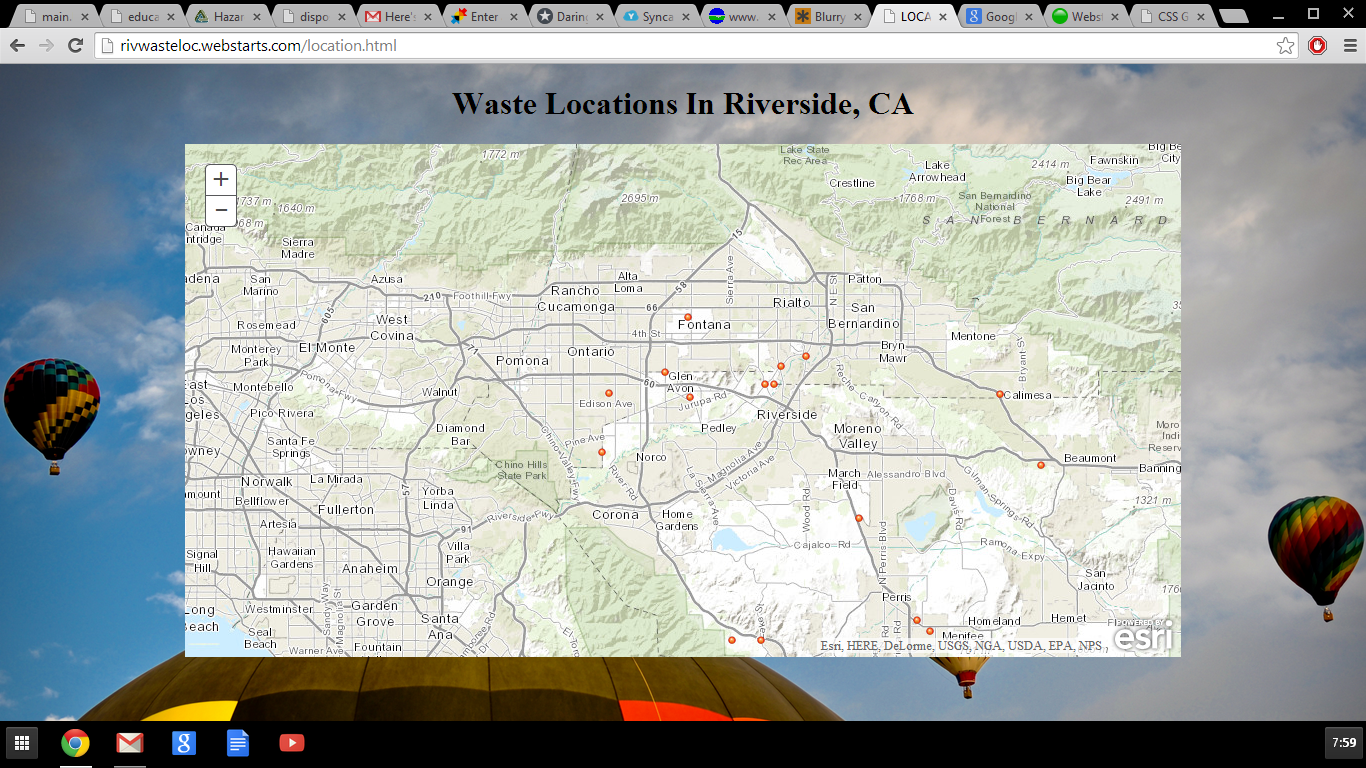Viewport: 1366px width, 768px height.
Task: Select the marker below Pine Ave
Action: (x=602, y=453)
